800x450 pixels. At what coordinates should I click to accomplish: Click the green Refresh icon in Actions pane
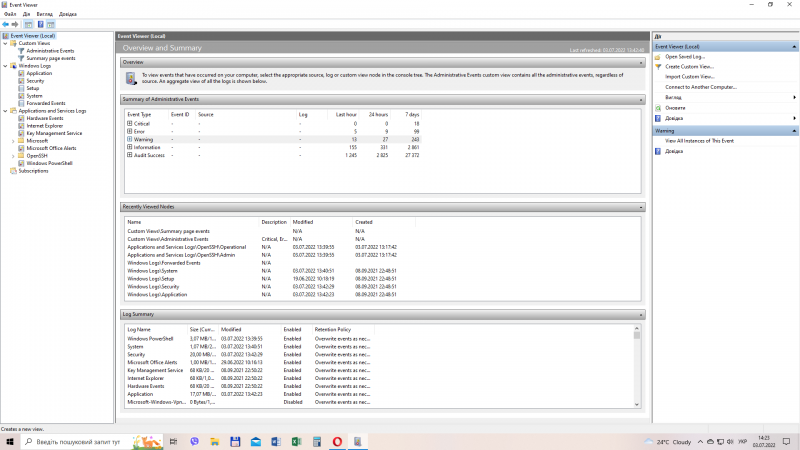[659, 107]
